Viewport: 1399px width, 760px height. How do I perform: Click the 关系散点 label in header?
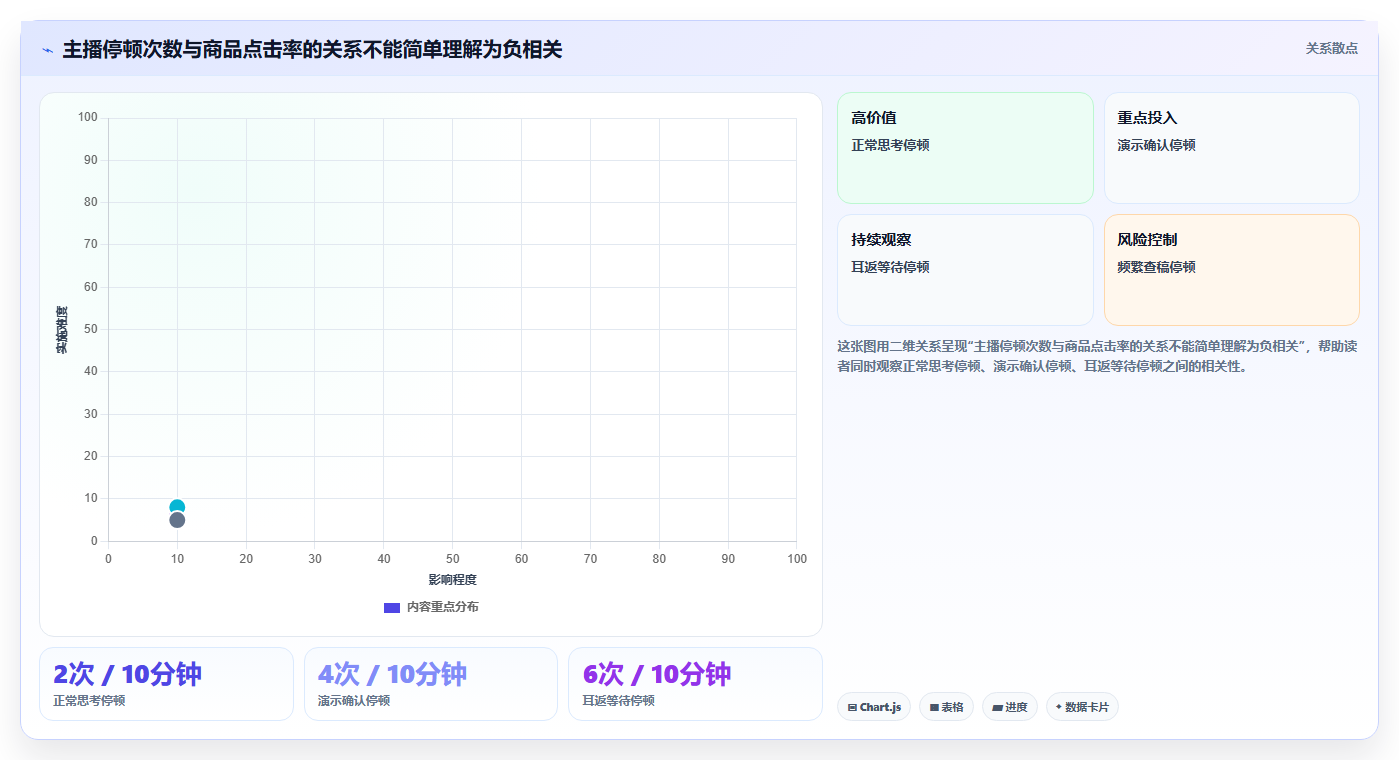(x=1331, y=48)
